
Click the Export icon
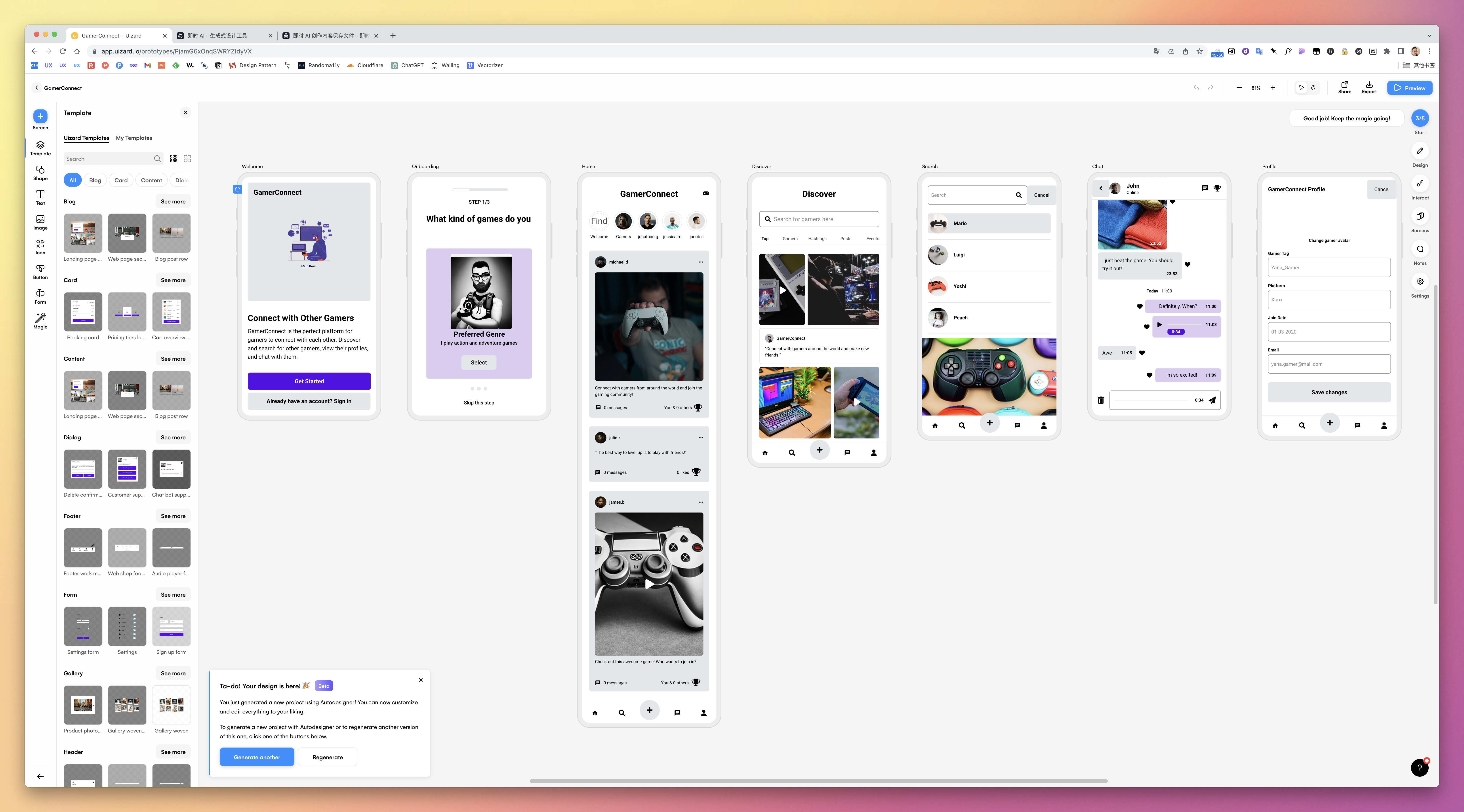(x=1369, y=87)
